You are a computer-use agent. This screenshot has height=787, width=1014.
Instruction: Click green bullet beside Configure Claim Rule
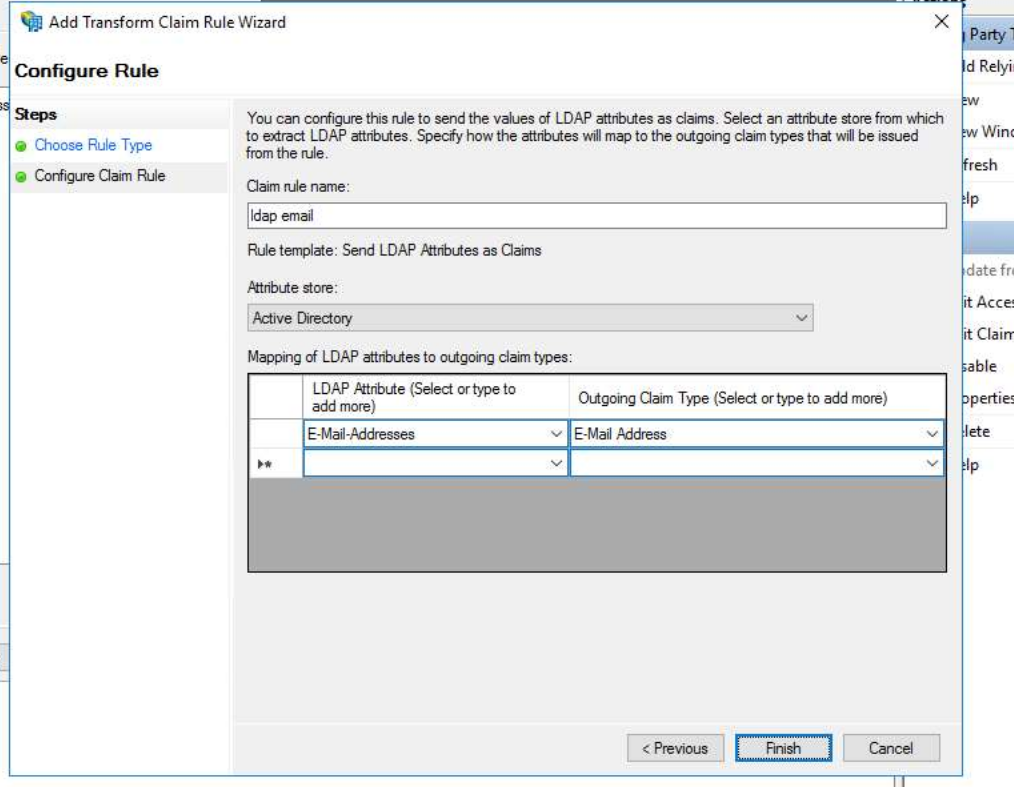20,177
